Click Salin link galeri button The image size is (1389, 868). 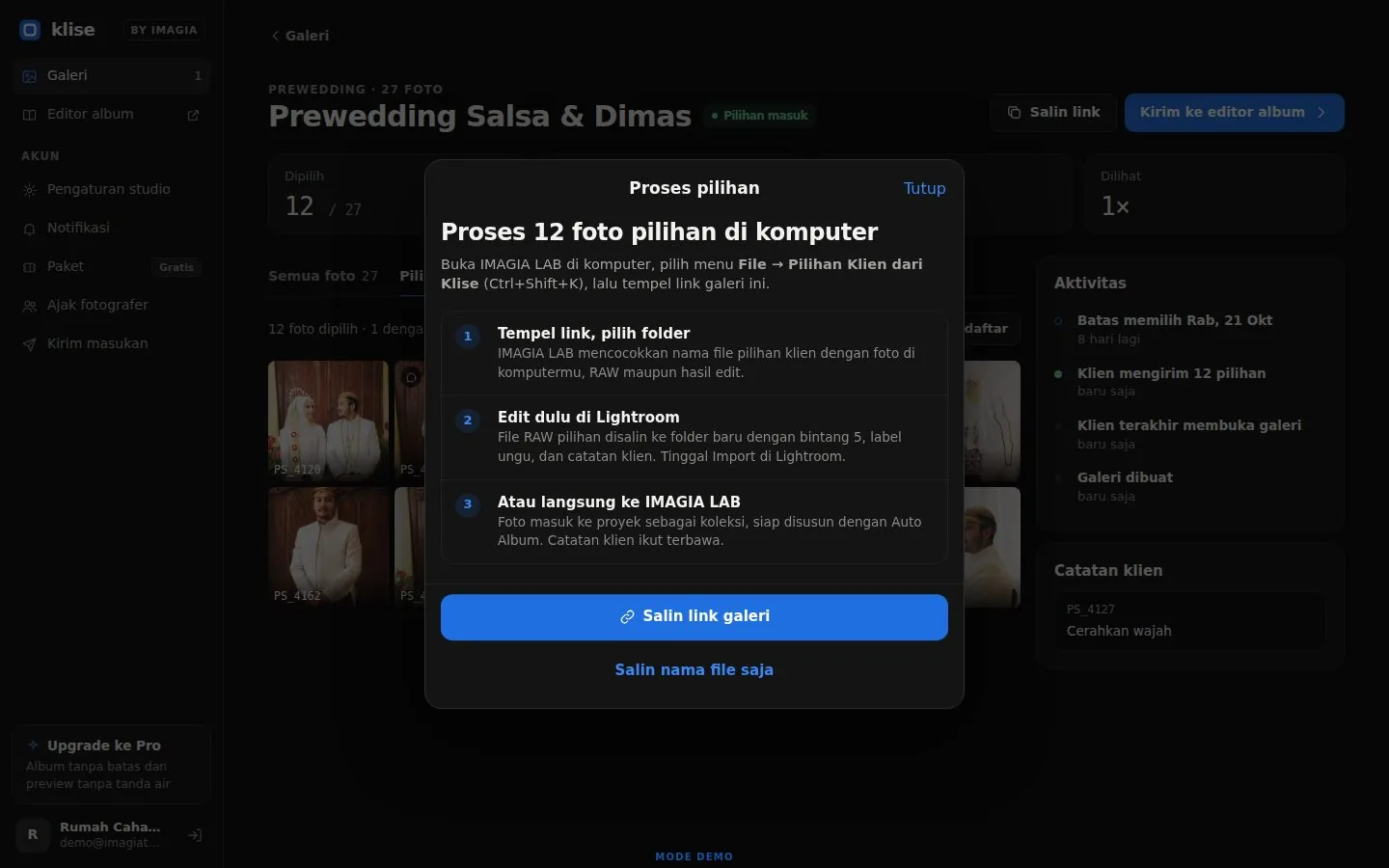pos(694,616)
